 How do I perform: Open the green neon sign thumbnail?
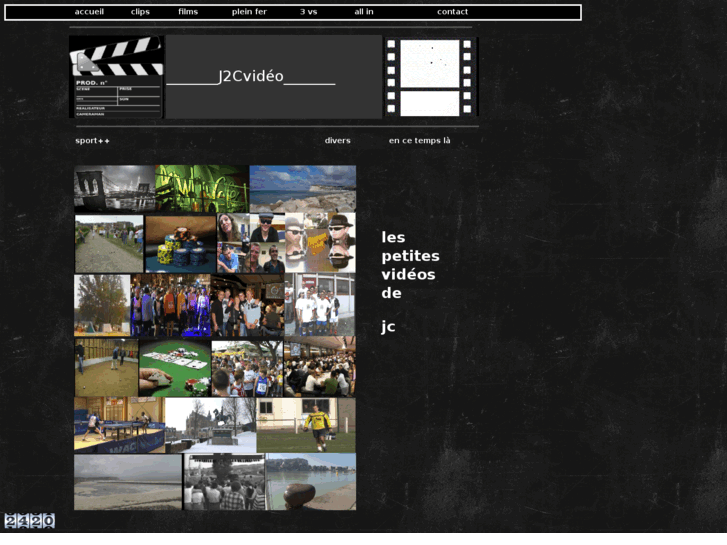pos(202,189)
